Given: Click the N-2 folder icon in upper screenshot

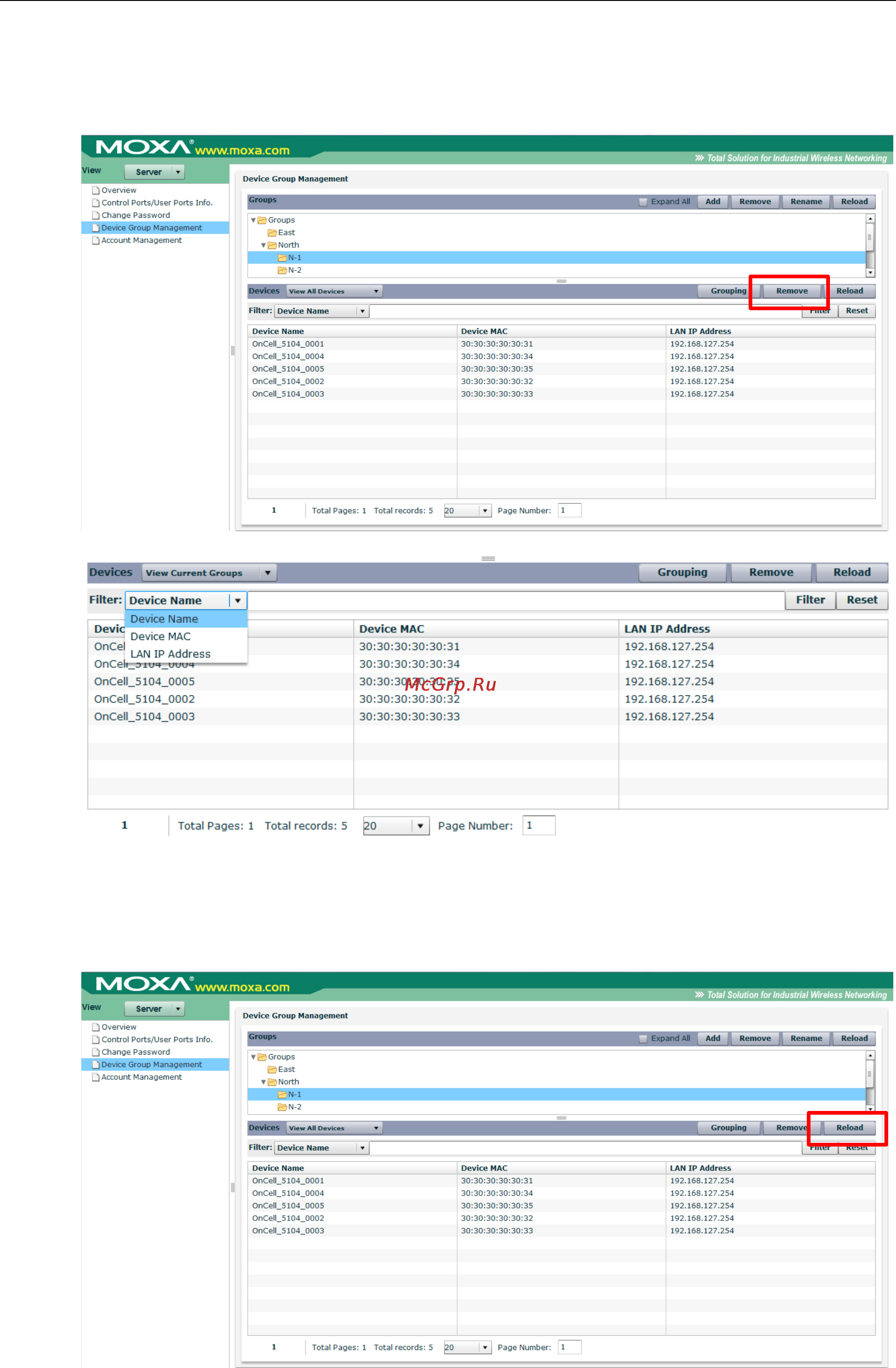Looking at the screenshot, I should 282,270.
